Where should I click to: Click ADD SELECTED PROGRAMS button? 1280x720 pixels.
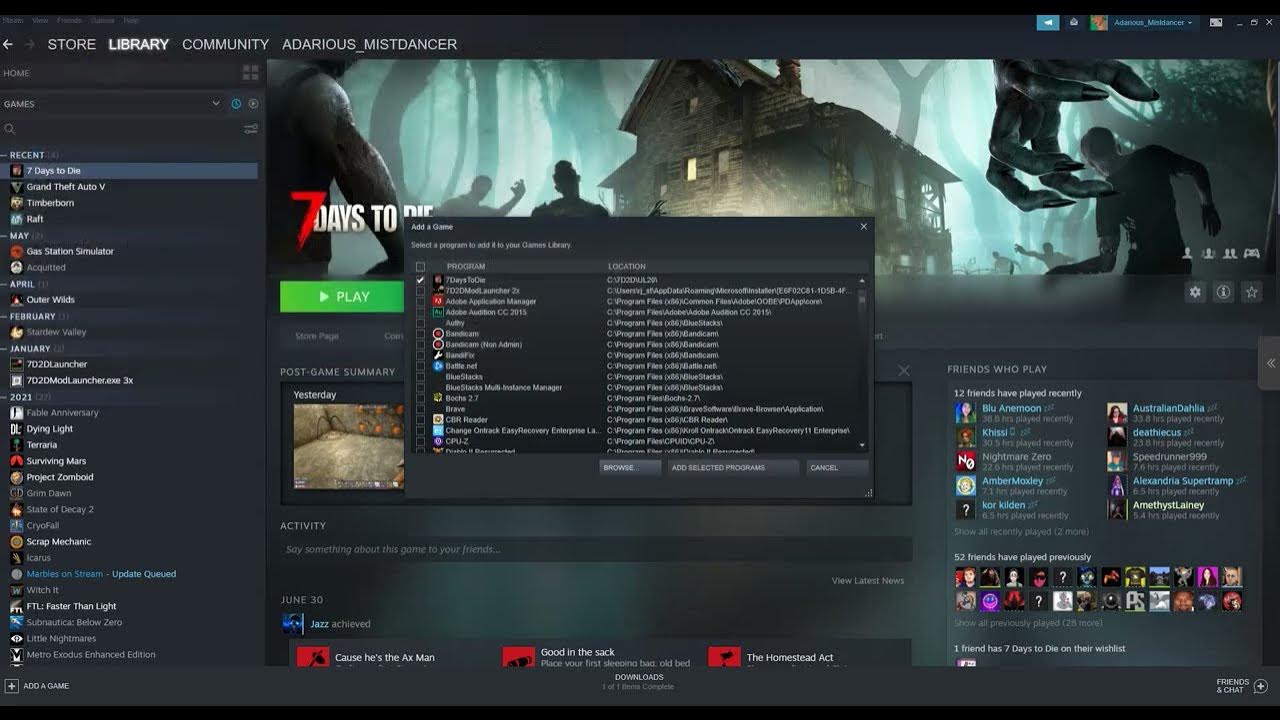pyautogui.click(x=733, y=467)
